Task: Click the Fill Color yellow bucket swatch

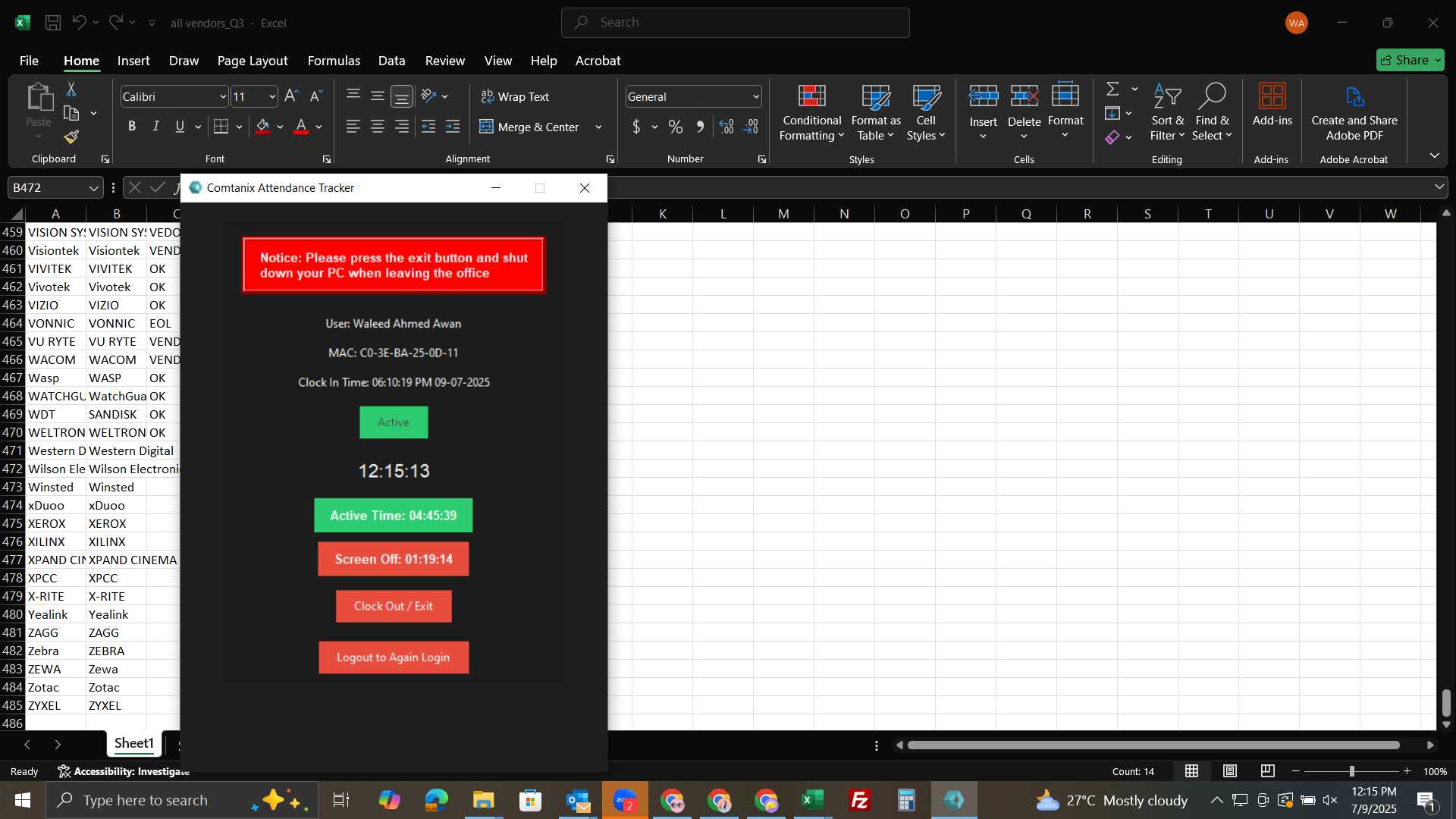Action: tap(262, 127)
